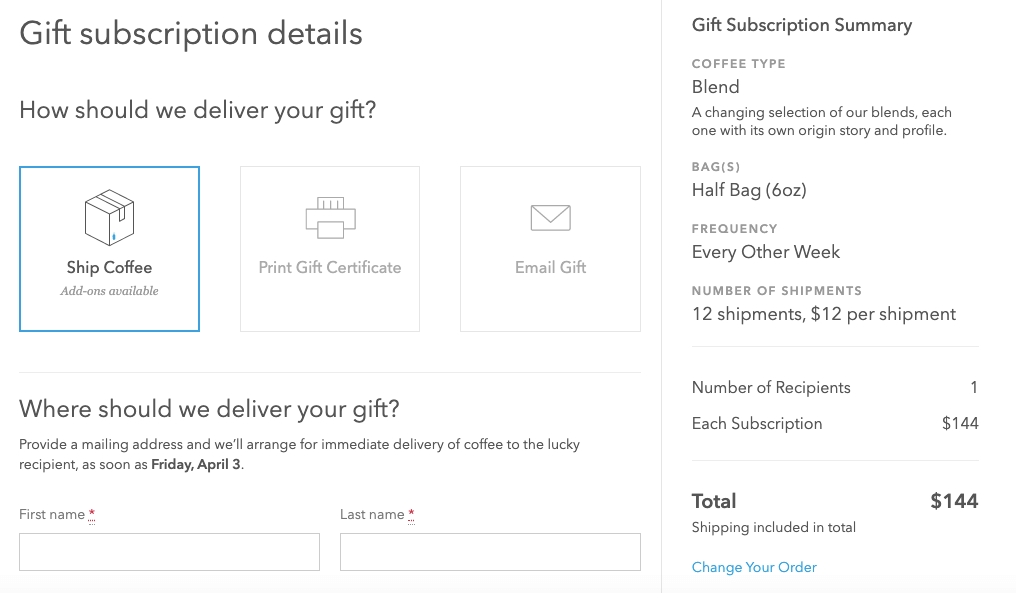Focus the Last name field

(491, 552)
